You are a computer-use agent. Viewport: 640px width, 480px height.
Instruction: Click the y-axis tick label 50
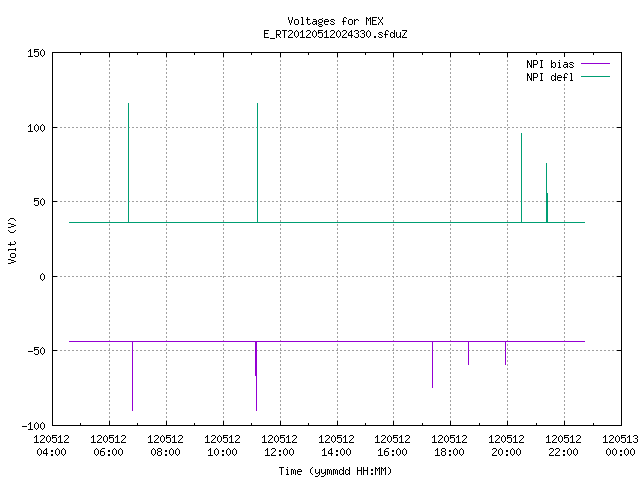(x=39, y=202)
